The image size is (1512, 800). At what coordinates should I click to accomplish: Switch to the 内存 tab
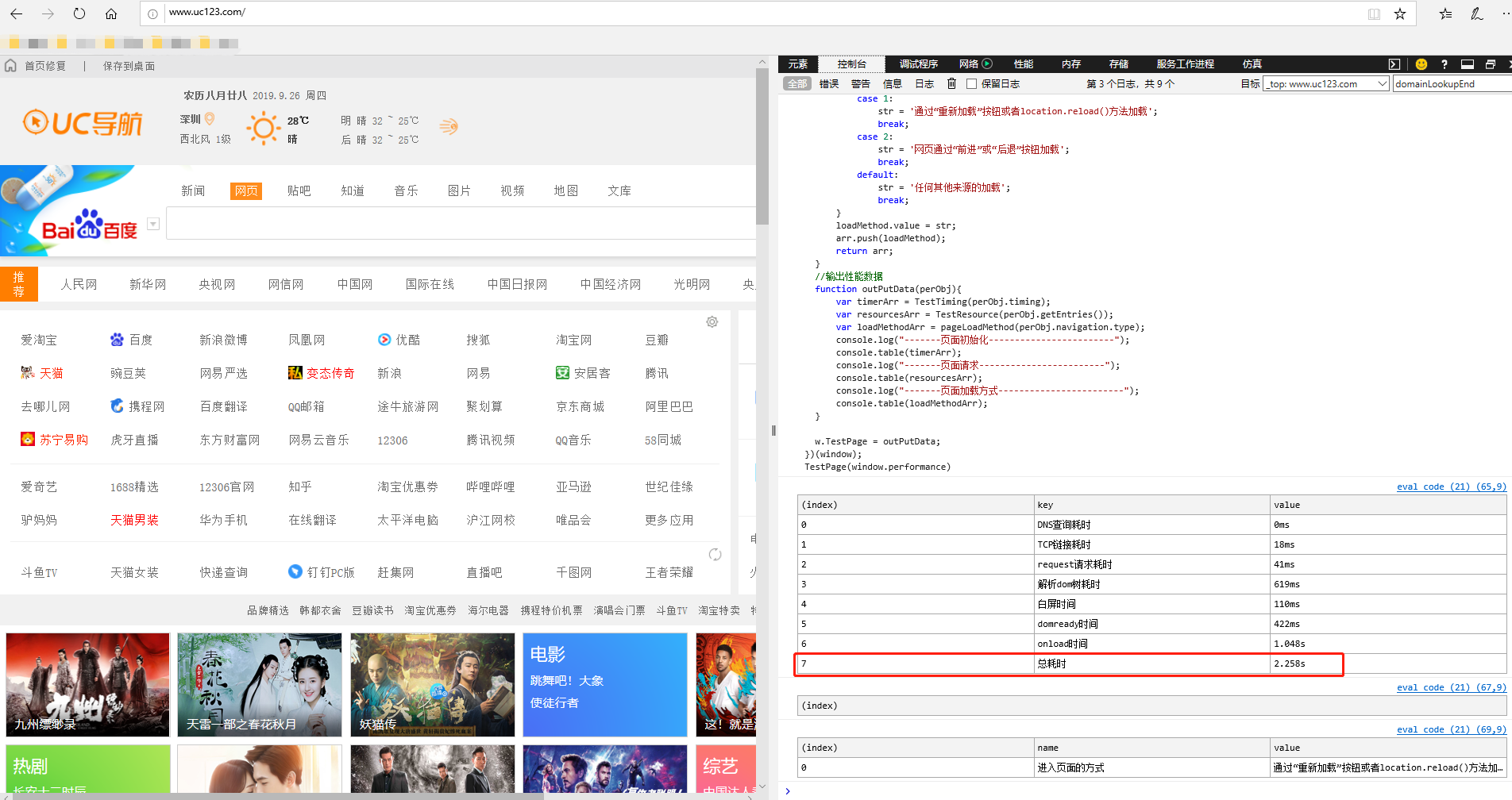(1071, 64)
